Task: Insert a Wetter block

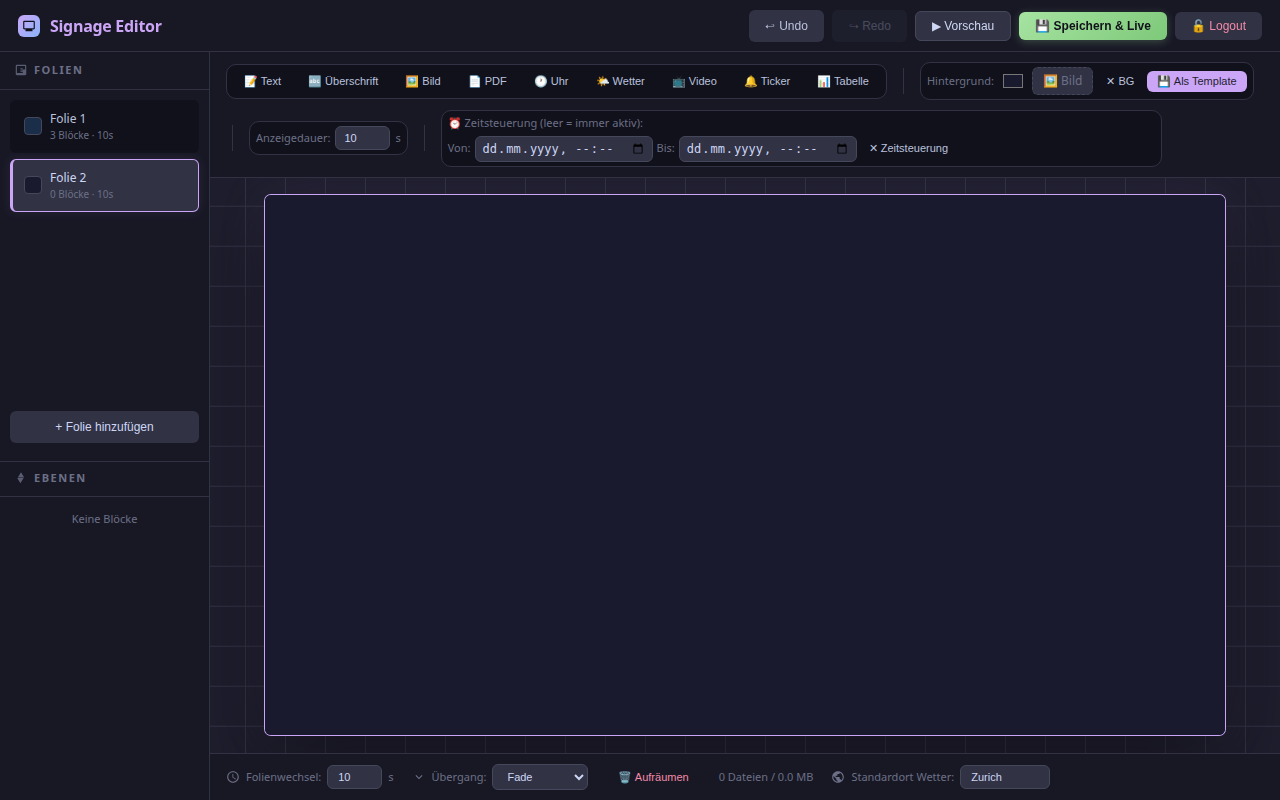Action: click(621, 81)
